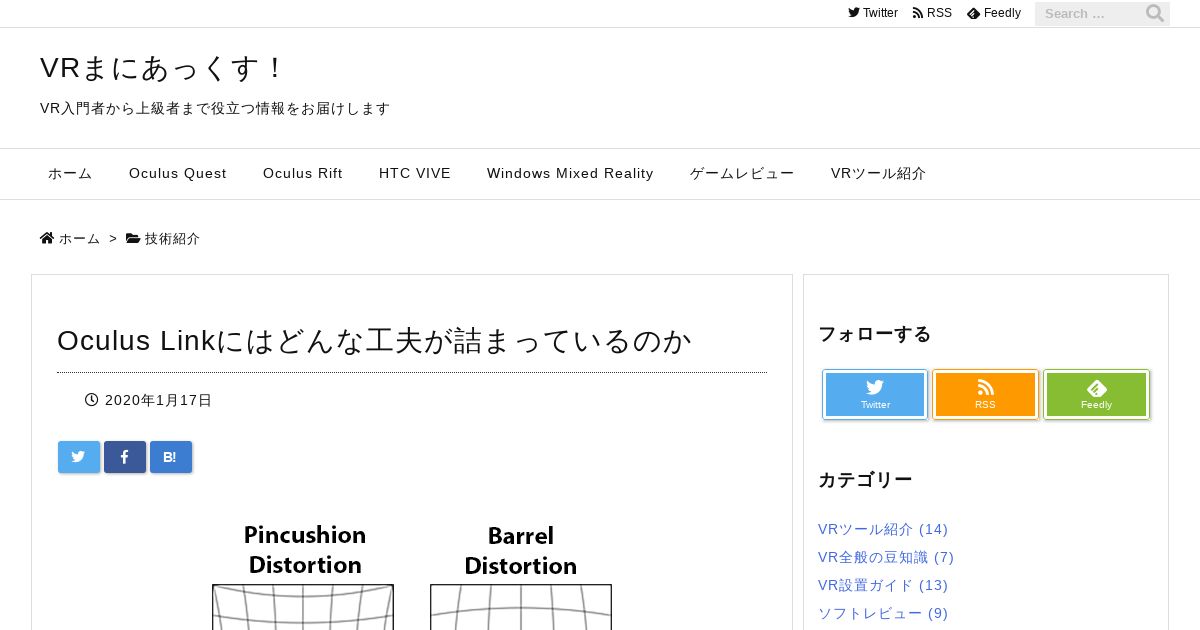Select the HTC VIVE menu item
Image resolution: width=1200 pixels, height=630 pixels.
[415, 173]
